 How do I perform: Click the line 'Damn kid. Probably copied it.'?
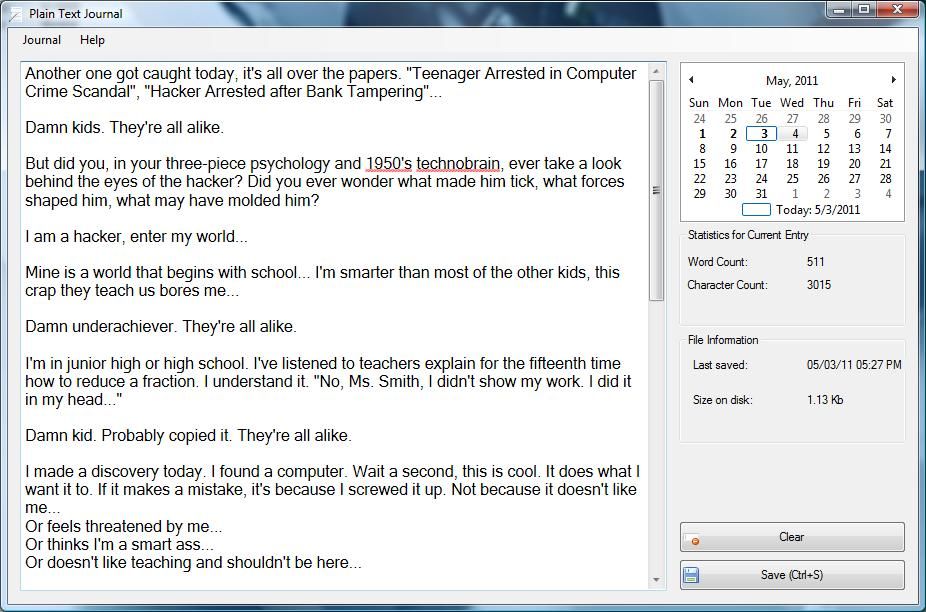128,435
